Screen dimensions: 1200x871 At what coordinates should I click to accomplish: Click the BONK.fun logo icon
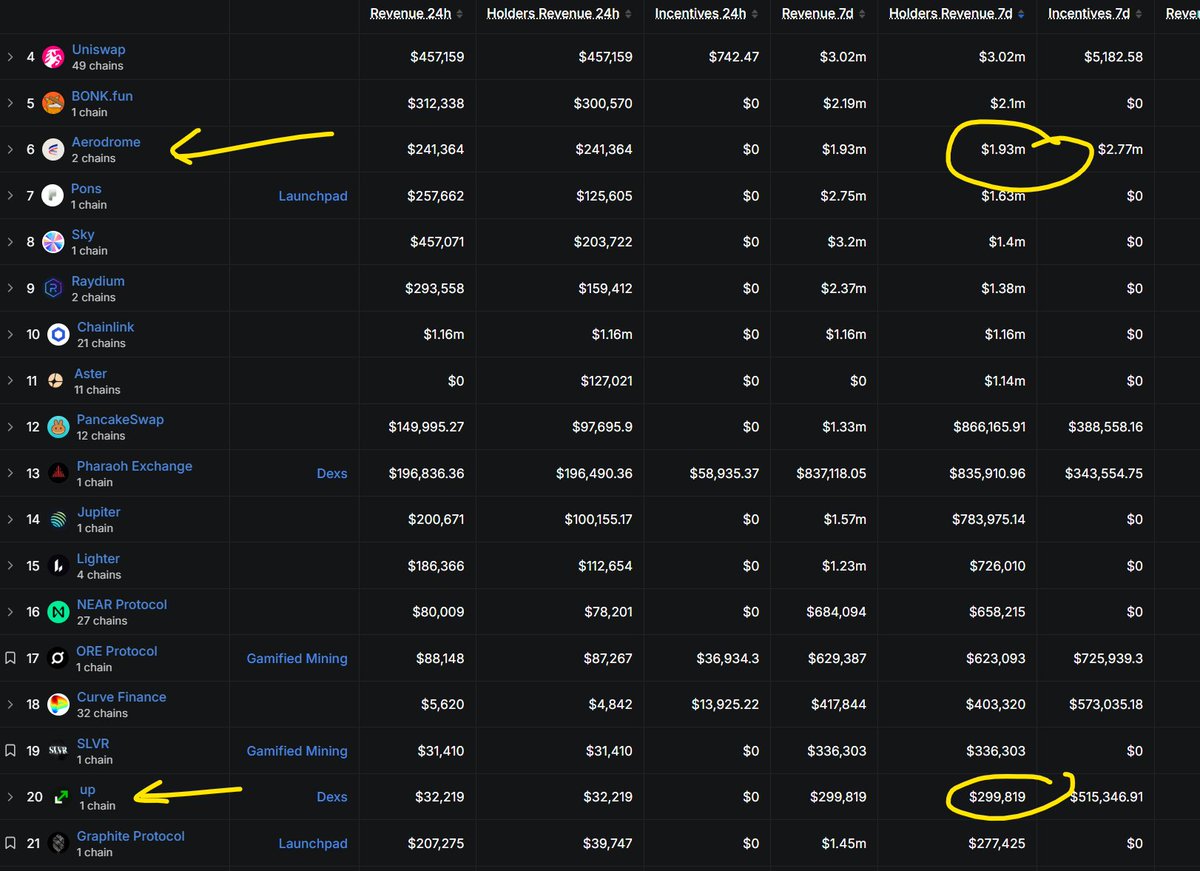click(x=54, y=104)
